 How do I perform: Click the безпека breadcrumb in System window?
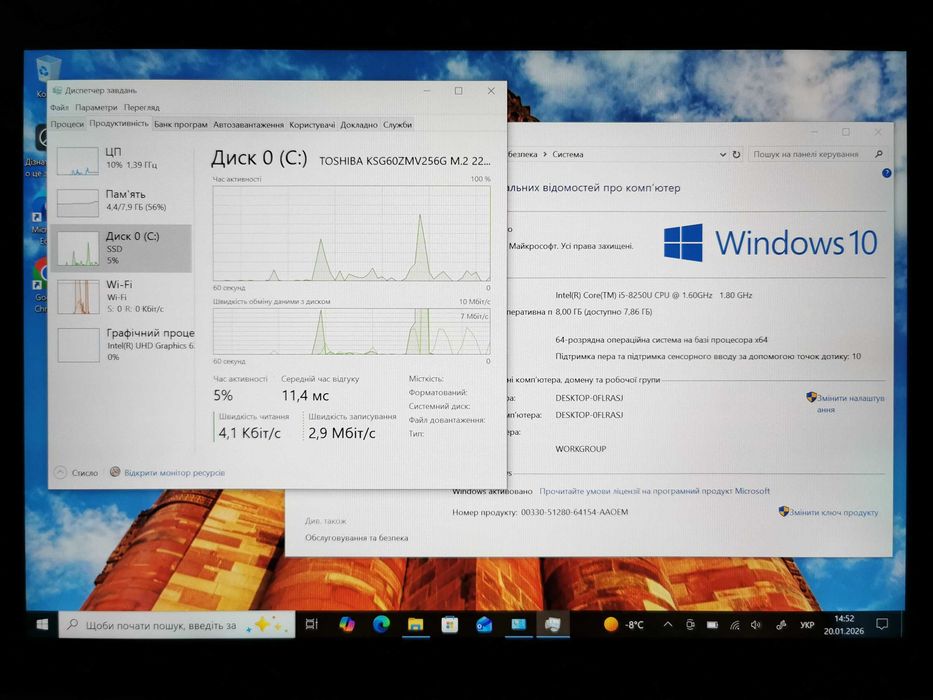523,154
